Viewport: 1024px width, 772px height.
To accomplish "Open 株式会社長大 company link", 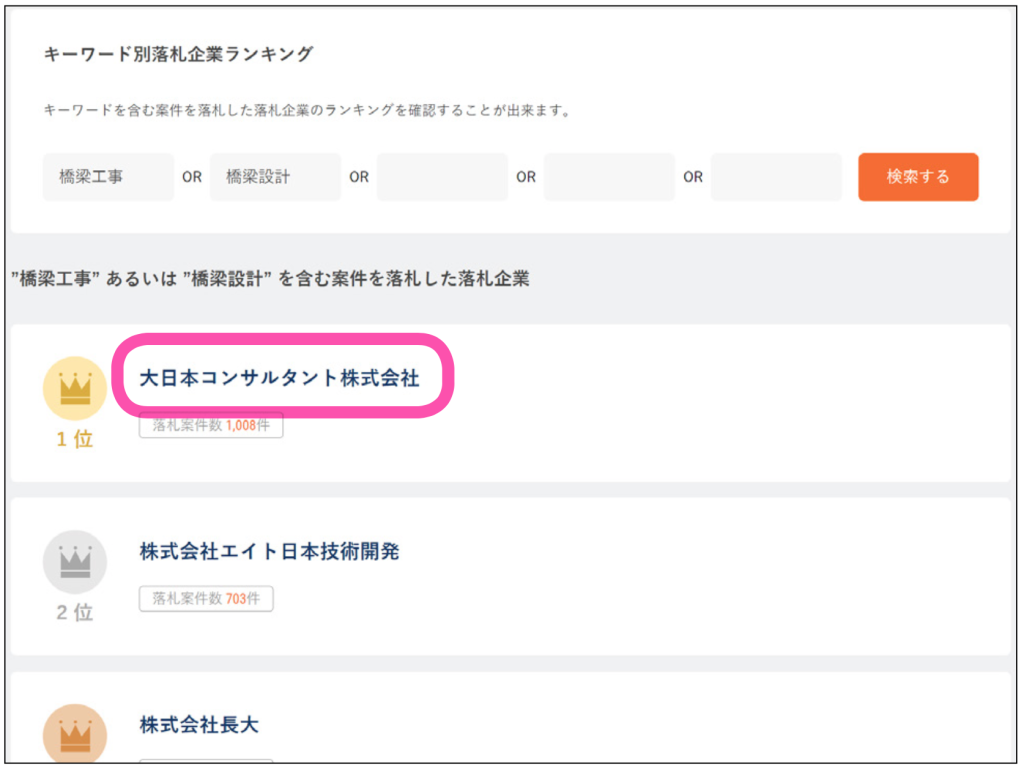I will pyautogui.click(x=199, y=724).
